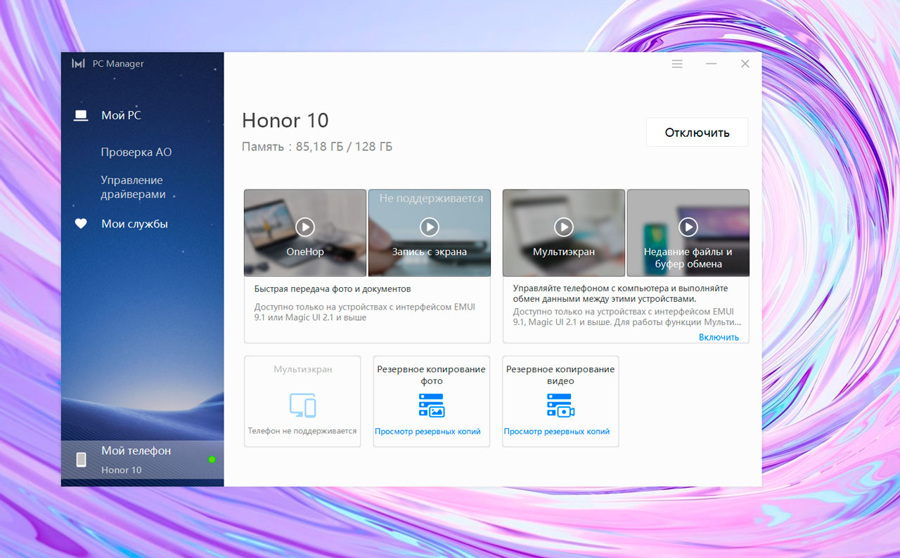Click the Резервное копирование фото title
This screenshot has width=900, height=558.
point(431,375)
